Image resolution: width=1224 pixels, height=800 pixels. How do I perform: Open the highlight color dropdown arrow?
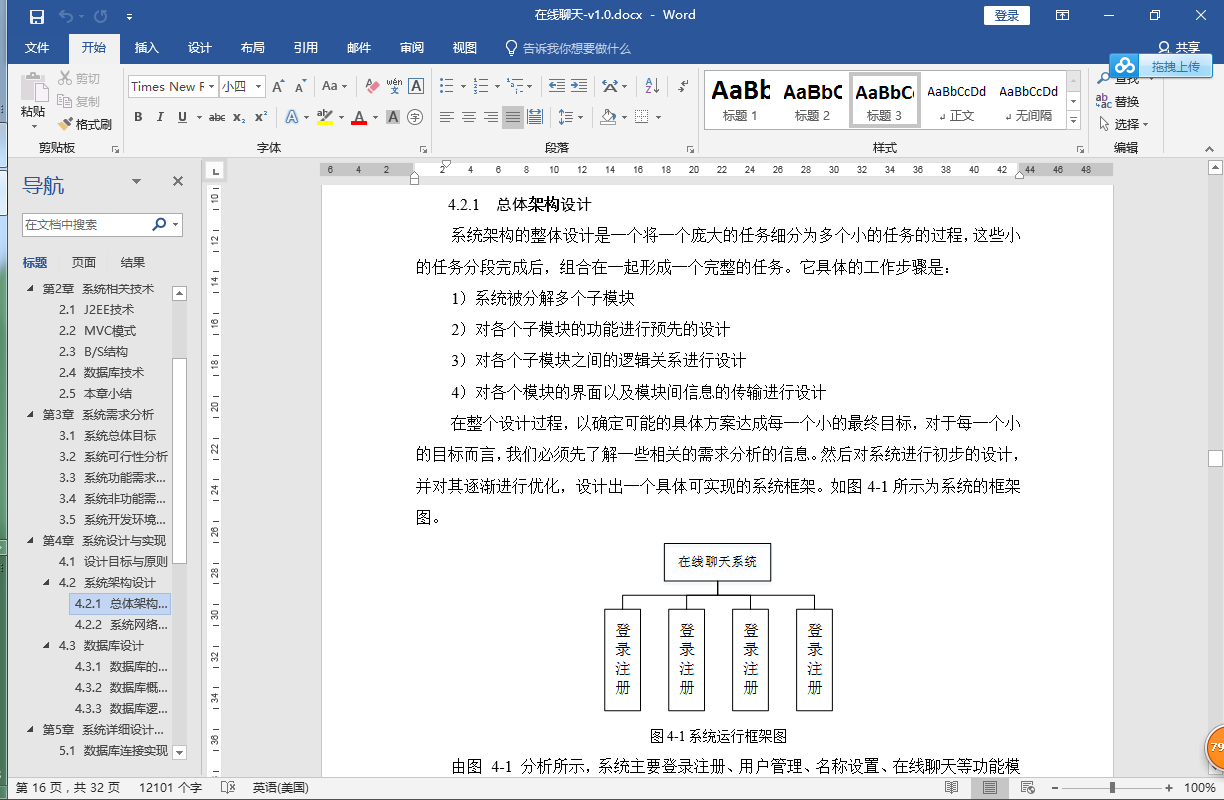(x=340, y=118)
